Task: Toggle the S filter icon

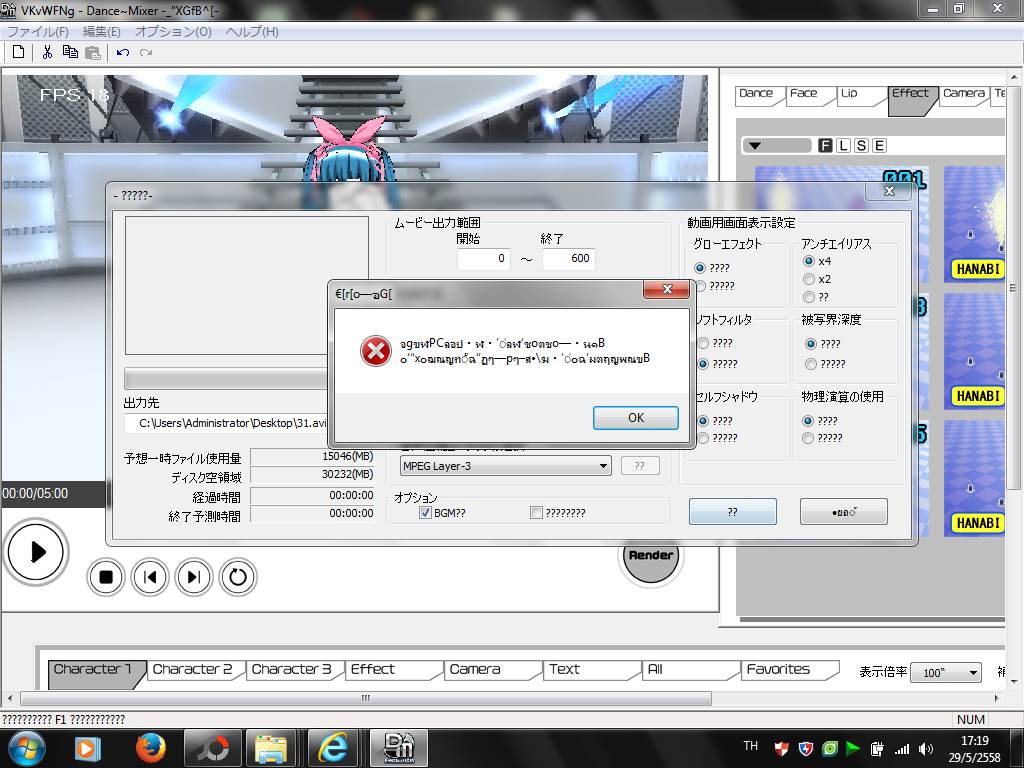Action: (861, 146)
